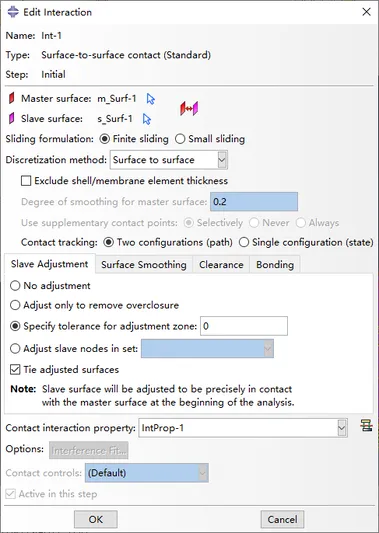Click the magenta slave surface icon
Image resolution: width=379 pixels, height=533 pixels.
pyautogui.click(x=12, y=118)
